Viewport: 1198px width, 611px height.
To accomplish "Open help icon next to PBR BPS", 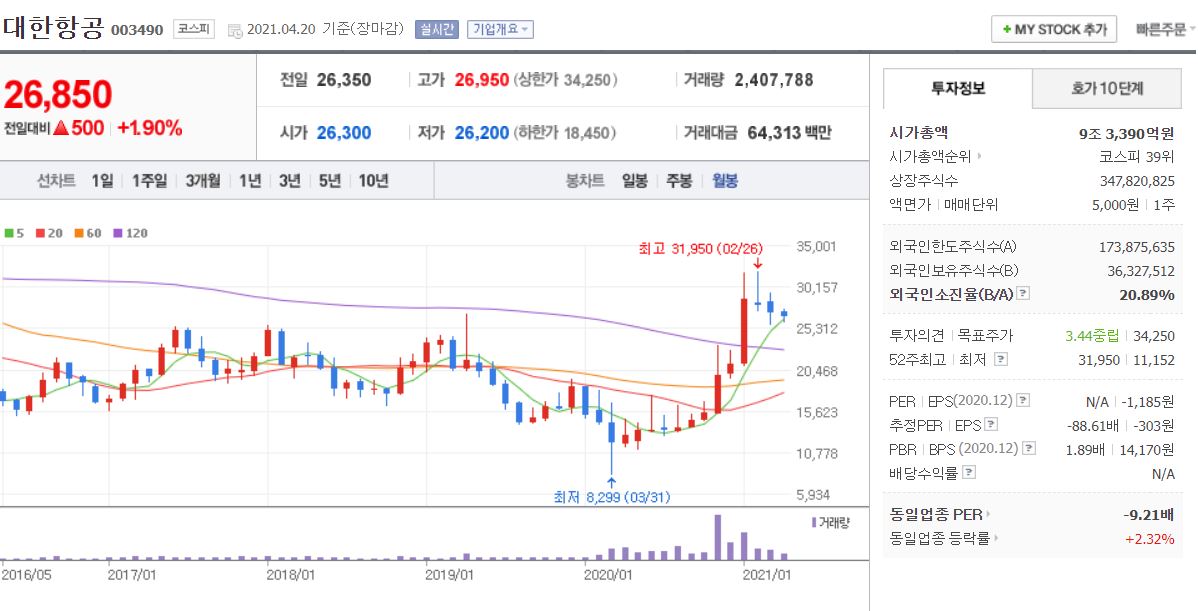I will click(1029, 448).
